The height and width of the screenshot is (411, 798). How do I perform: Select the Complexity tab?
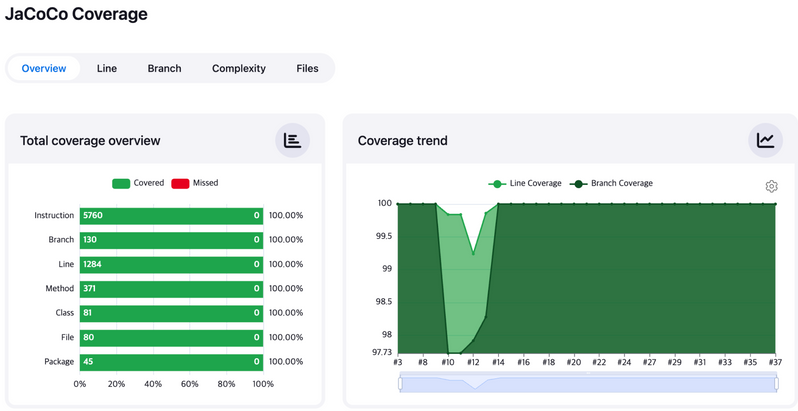pyautogui.click(x=239, y=68)
